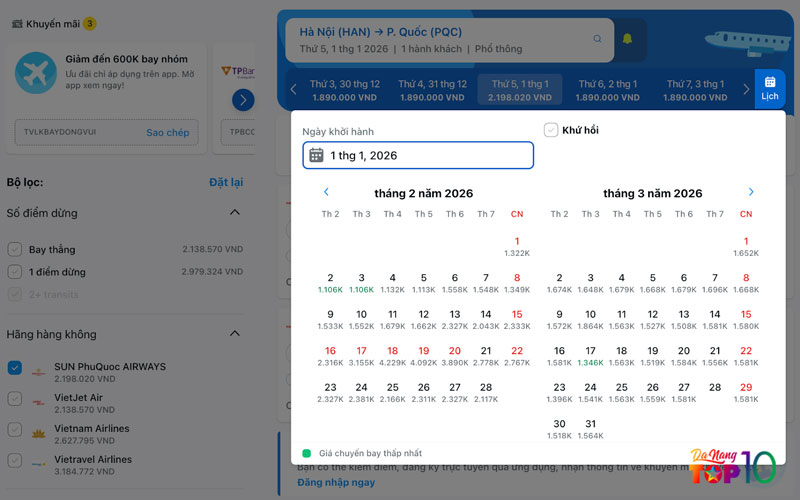Select 25 February 2026 priced 2.166K
This screenshot has width=800, height=500.
(x=392, y=393)
